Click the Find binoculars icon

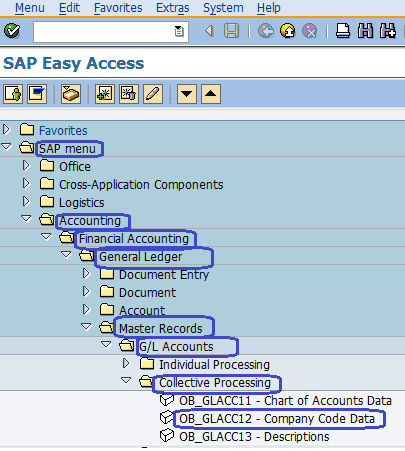coord(365,31)
